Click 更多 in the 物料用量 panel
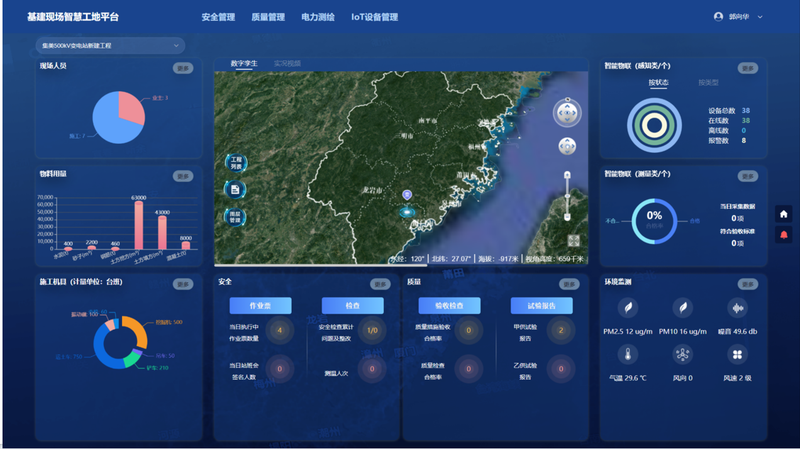 coord(183,176)
